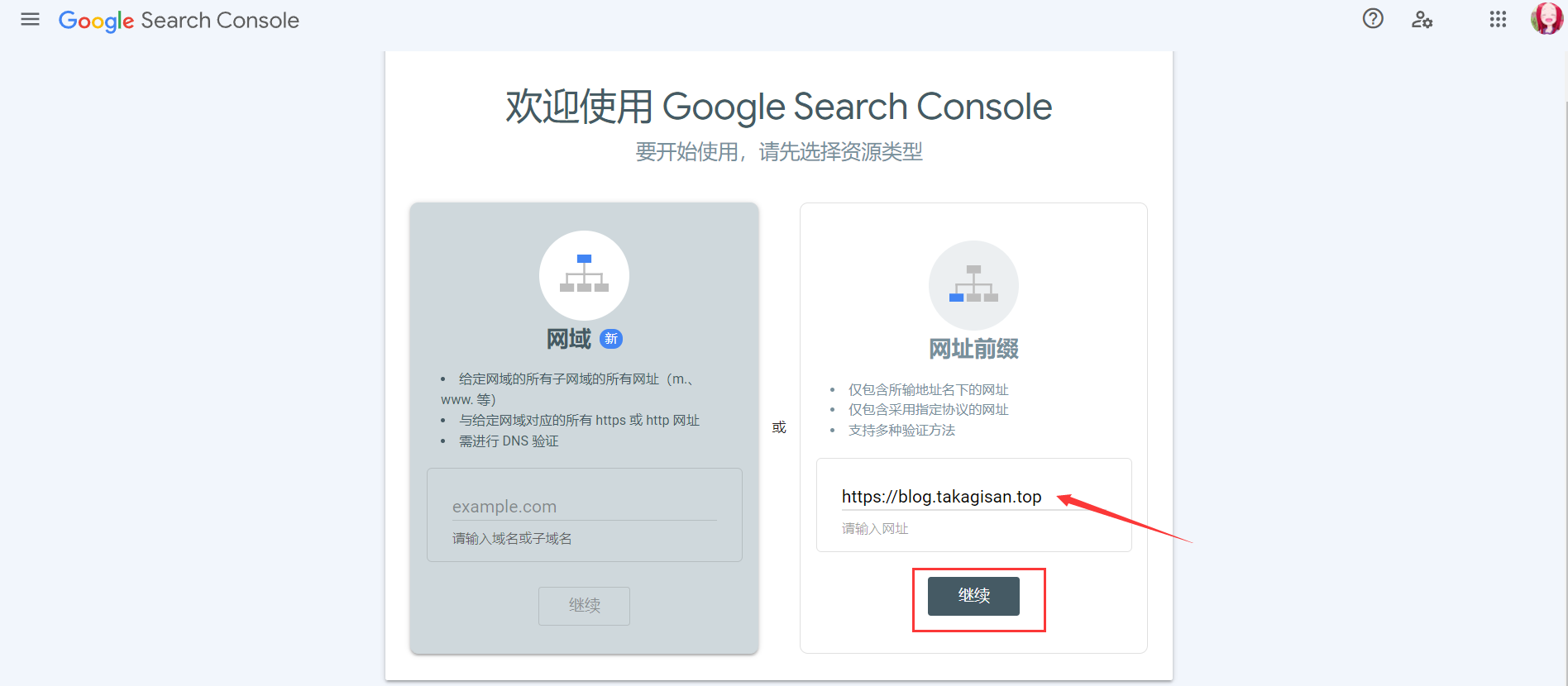
Task: Focus the example.com domain input field
Action: point(584,507)
